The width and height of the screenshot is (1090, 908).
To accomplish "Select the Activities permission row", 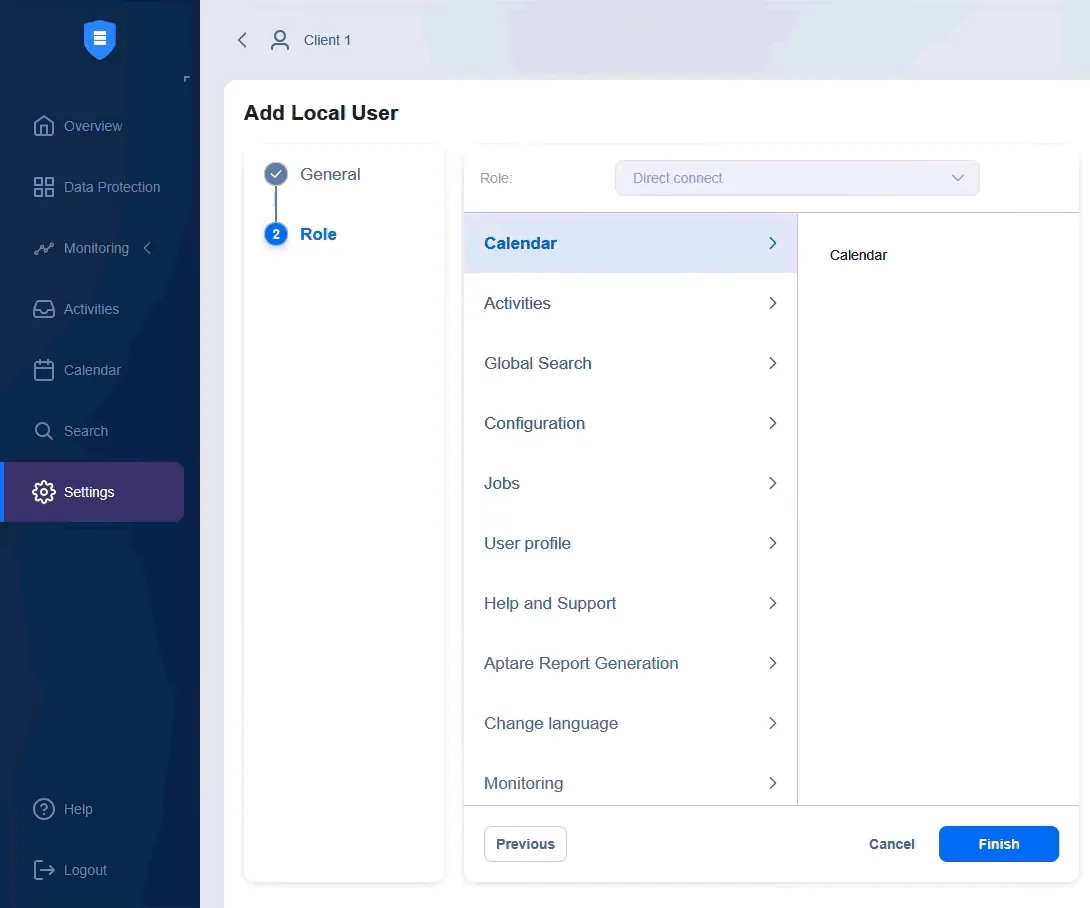I will (x=631, y=303).
